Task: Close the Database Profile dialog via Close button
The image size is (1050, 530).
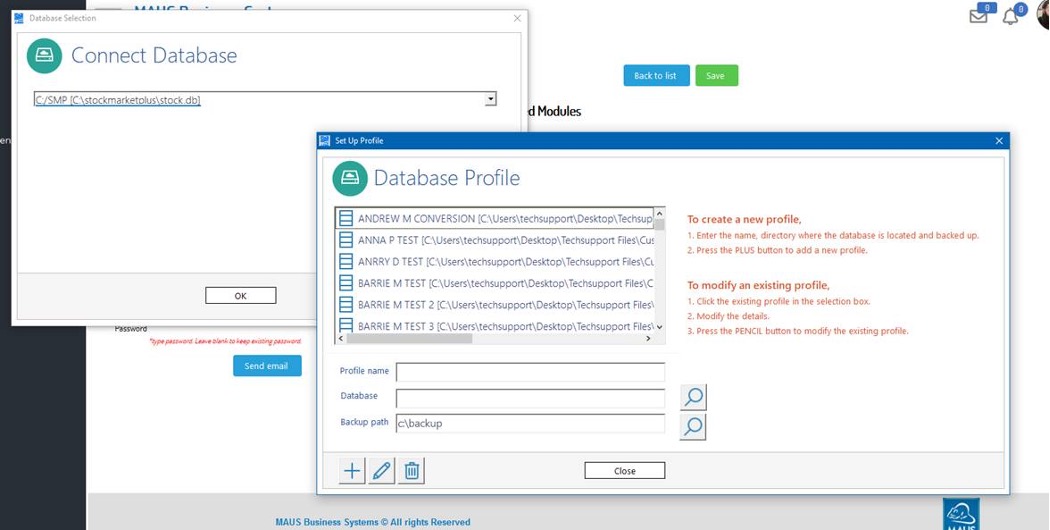Action: 625,470
